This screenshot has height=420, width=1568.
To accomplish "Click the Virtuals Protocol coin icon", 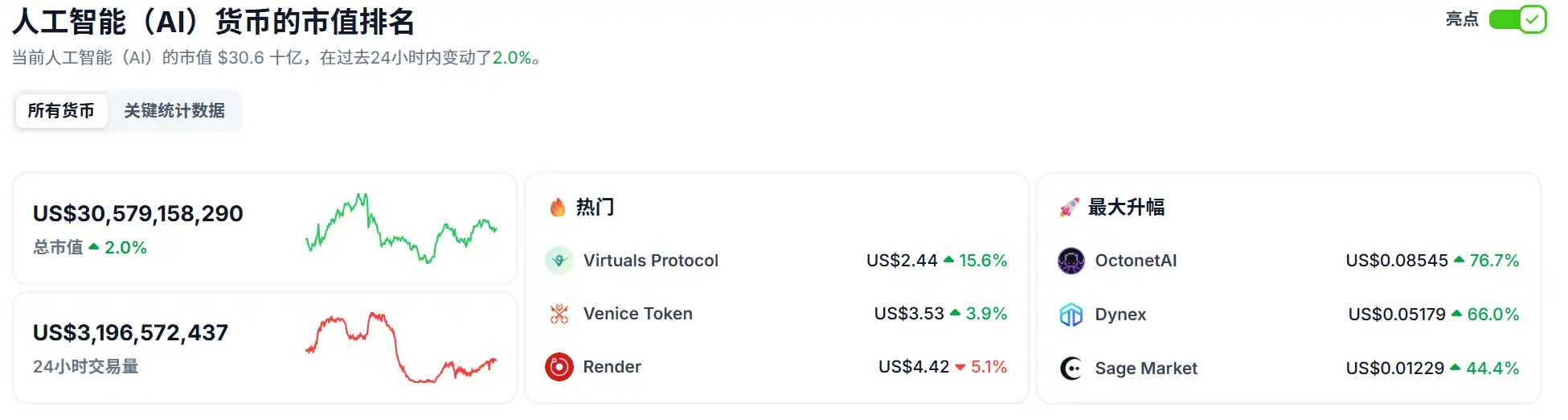I will (559, 261).
